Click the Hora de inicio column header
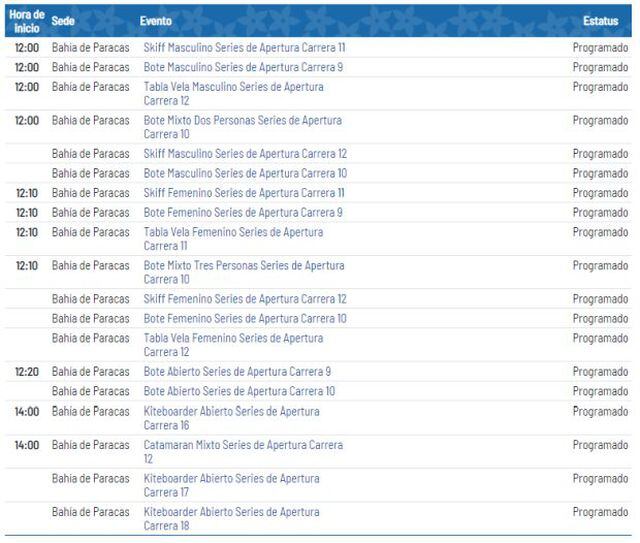 (26, 20)
